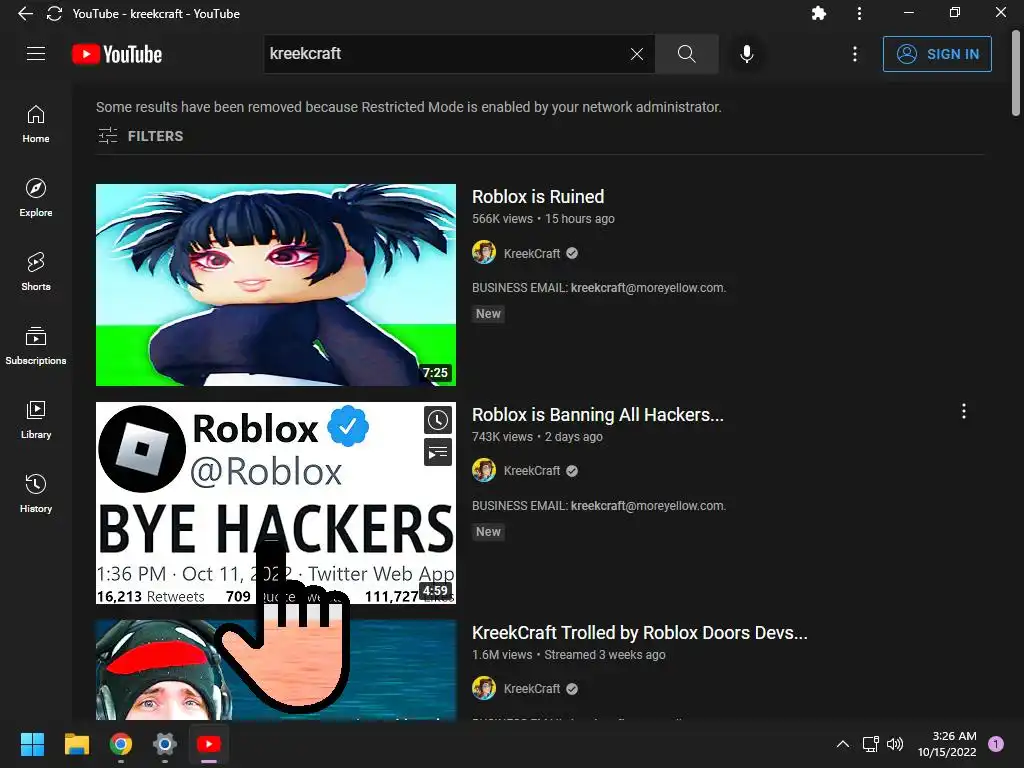Add Banning All Hackers video to queue
The image size is (1024, 768).
(438, 452)
